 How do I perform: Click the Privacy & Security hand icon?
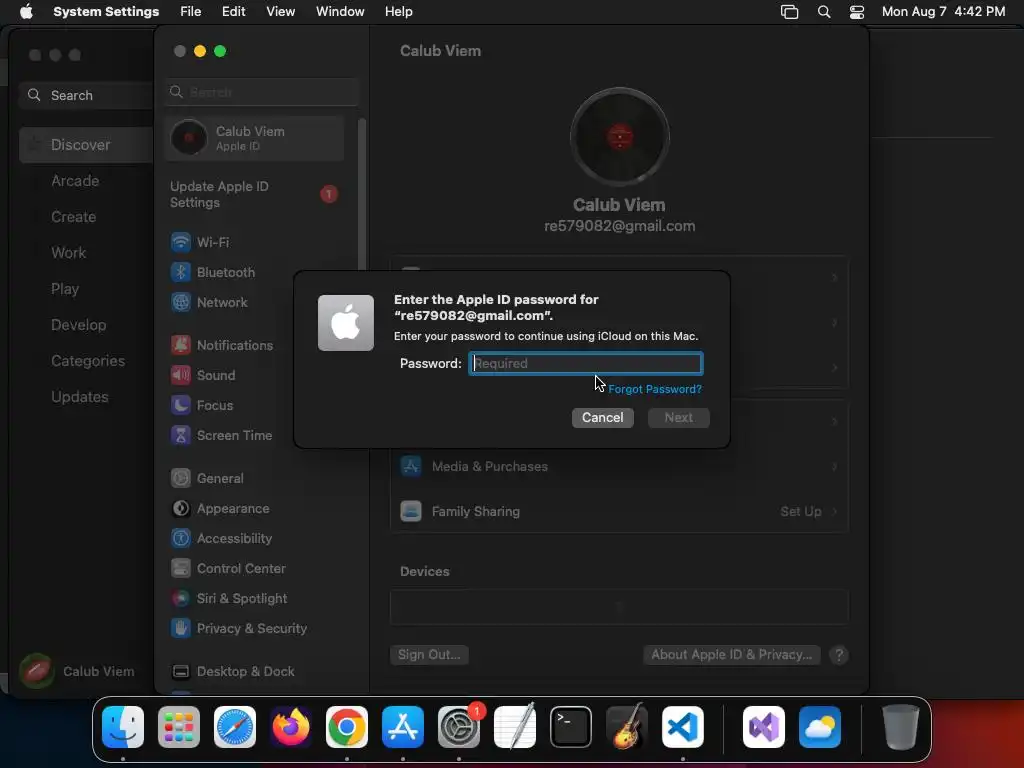click(180, 628)
